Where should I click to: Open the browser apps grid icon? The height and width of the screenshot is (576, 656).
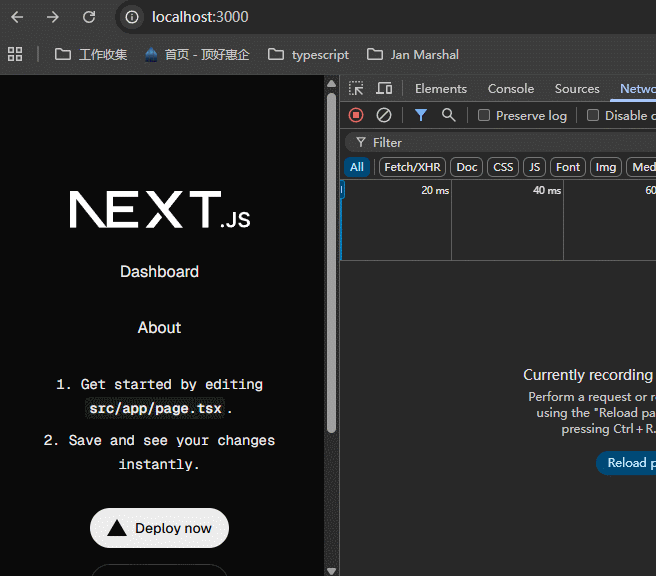point(15,54)
